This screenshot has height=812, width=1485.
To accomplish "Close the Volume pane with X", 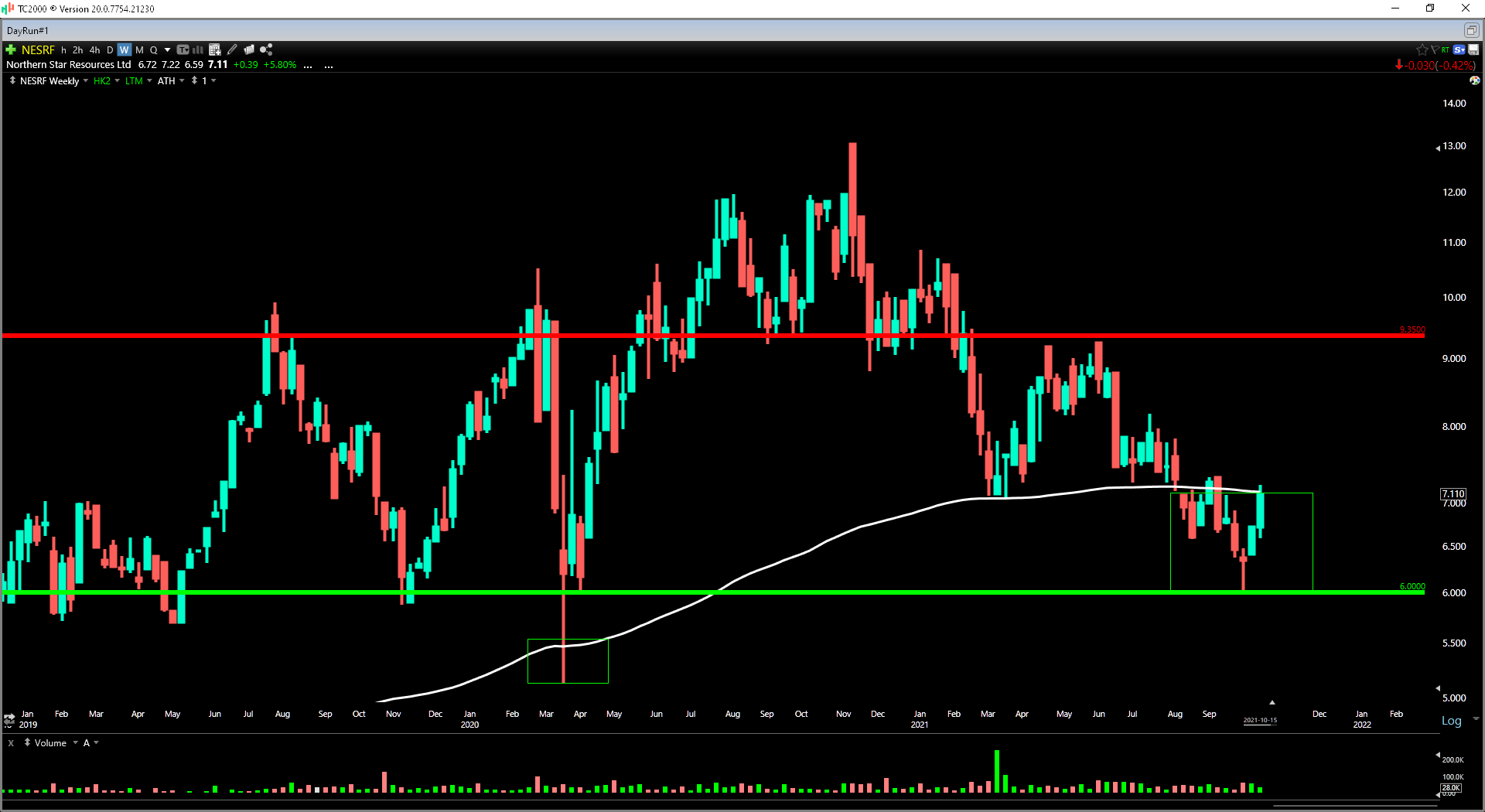I will (x=11, y=743).
